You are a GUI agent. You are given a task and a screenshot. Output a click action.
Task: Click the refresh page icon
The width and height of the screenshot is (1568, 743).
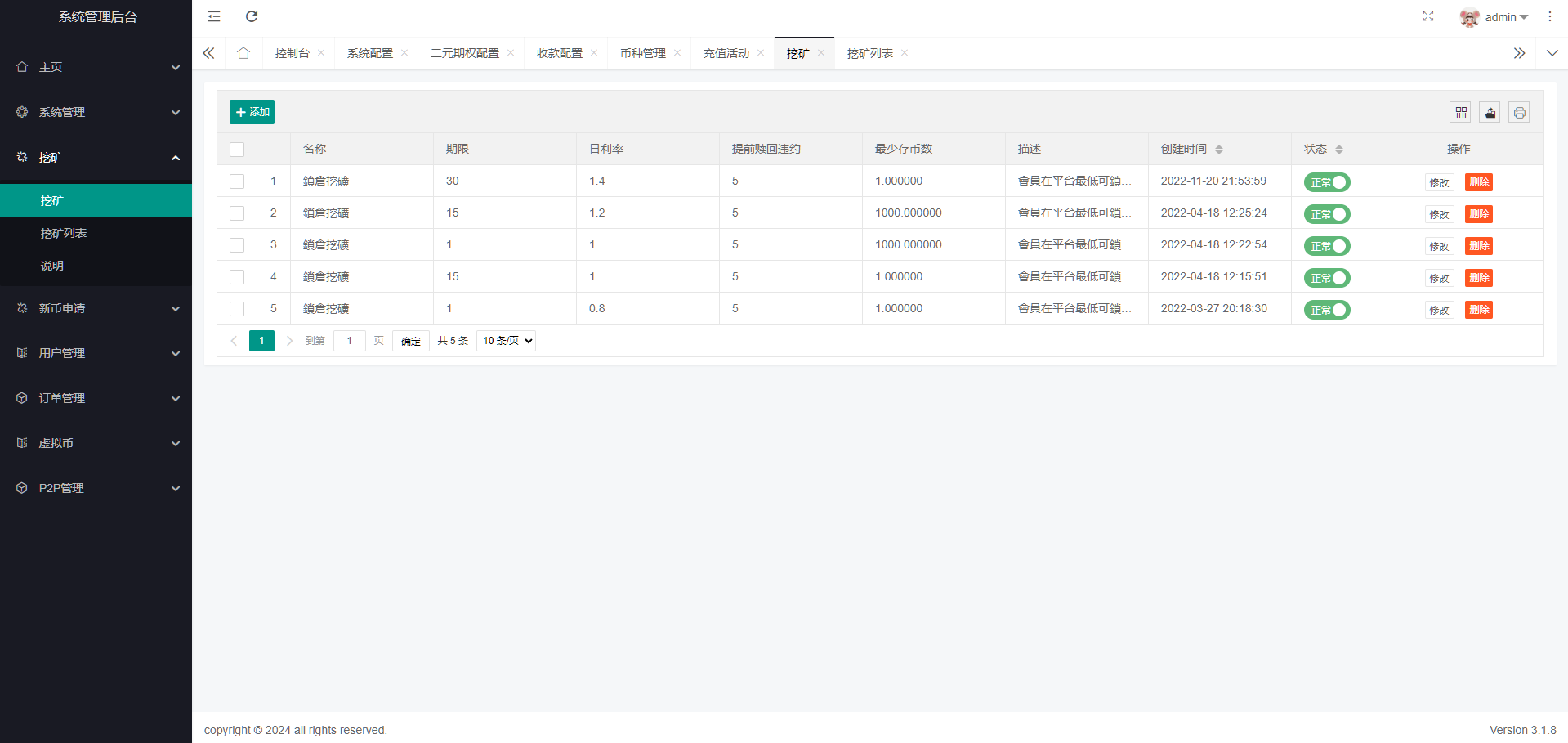pyautogui.click(x=252, y=16)
